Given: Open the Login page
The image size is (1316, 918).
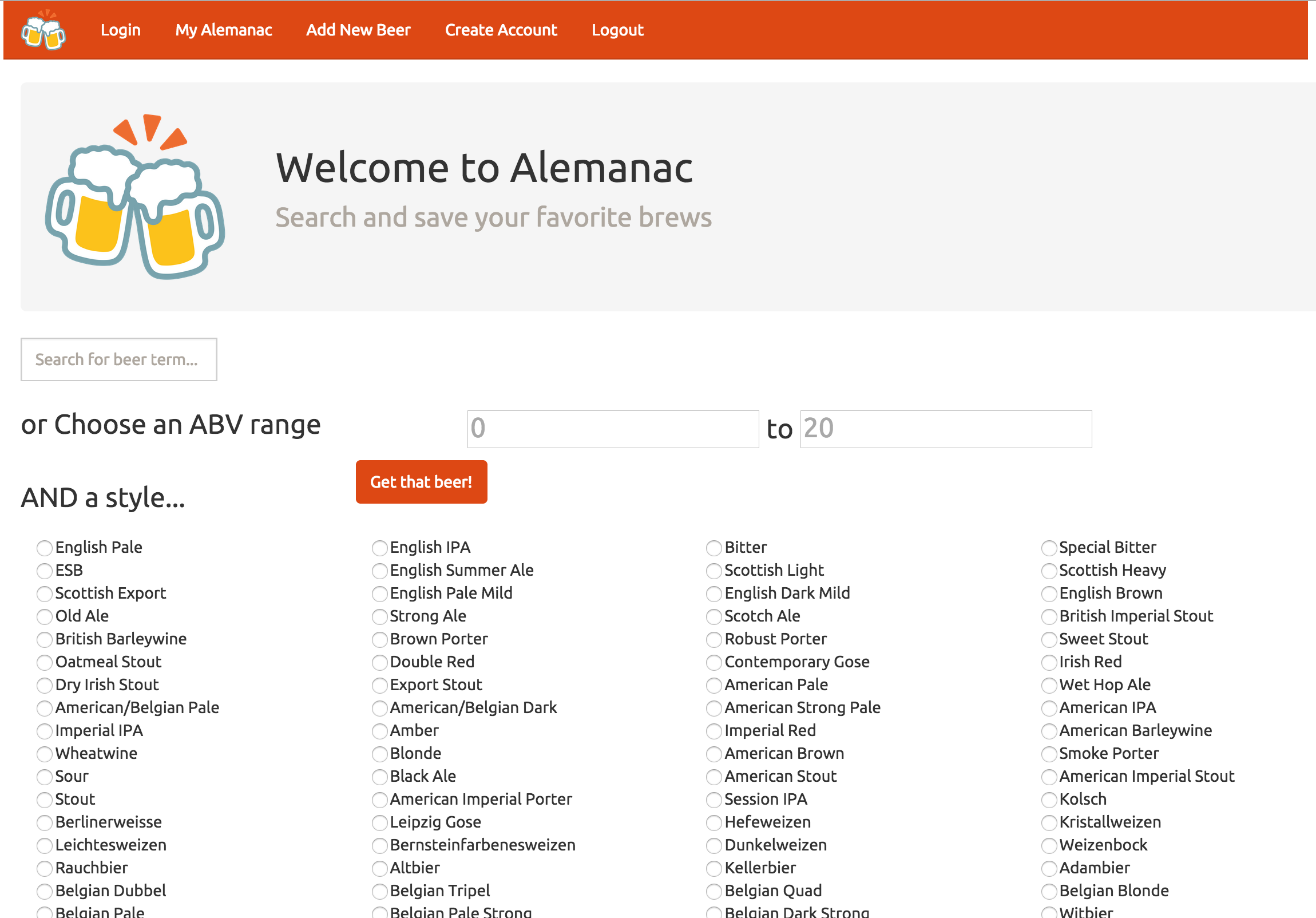Looking at the screenshot, I should click(120, 30).
